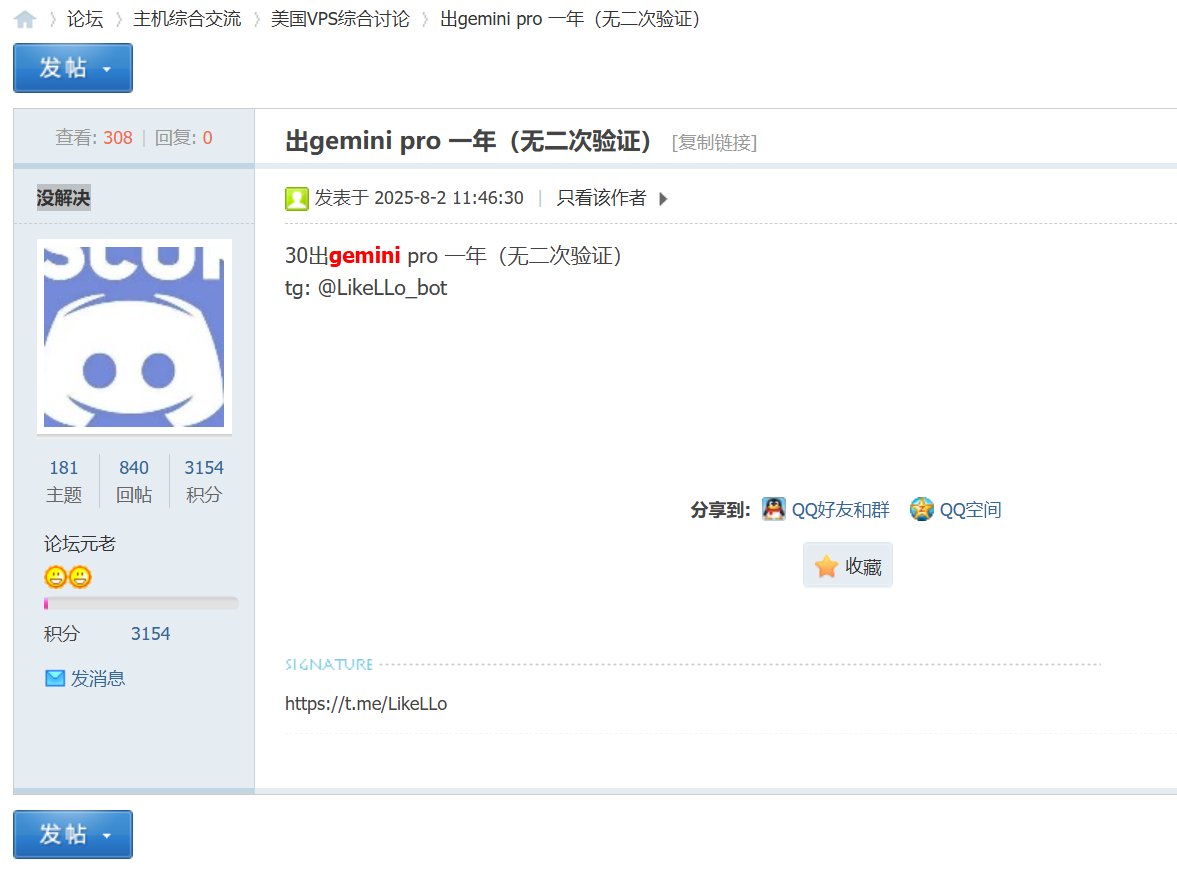Open username 没解决 profile link

tap(63, 198)
